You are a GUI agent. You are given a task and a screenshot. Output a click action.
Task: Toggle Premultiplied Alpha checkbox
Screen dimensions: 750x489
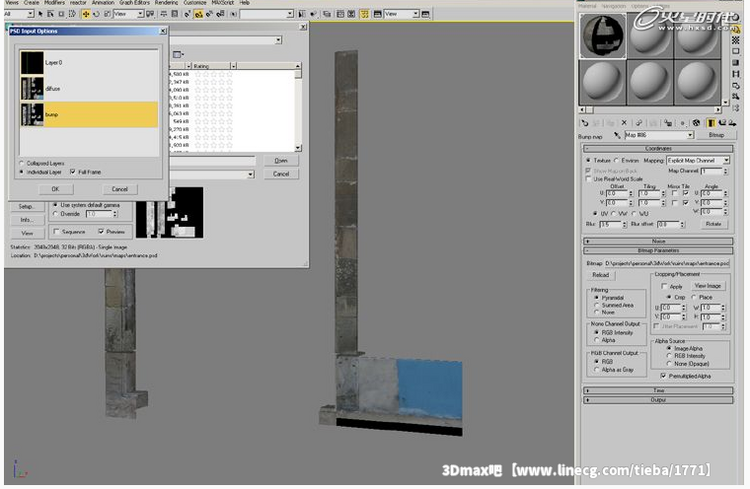pyautogui.click(x=663, y=376)
